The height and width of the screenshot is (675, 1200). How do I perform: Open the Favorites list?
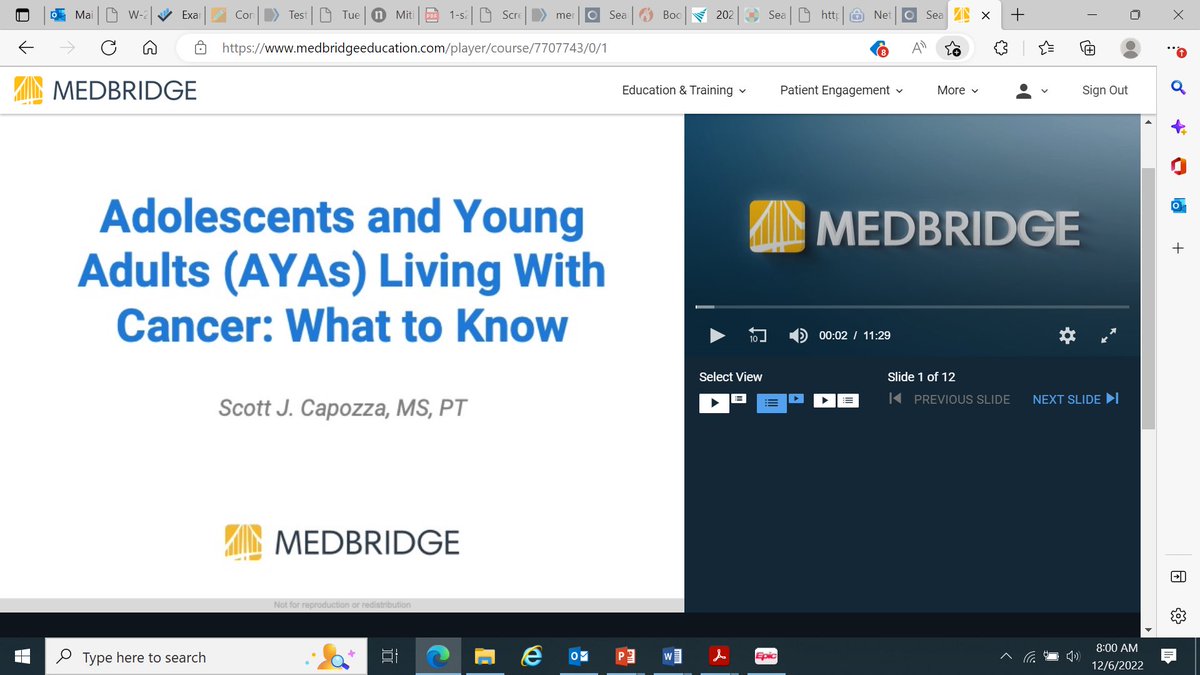click(x=1046, y=48)
